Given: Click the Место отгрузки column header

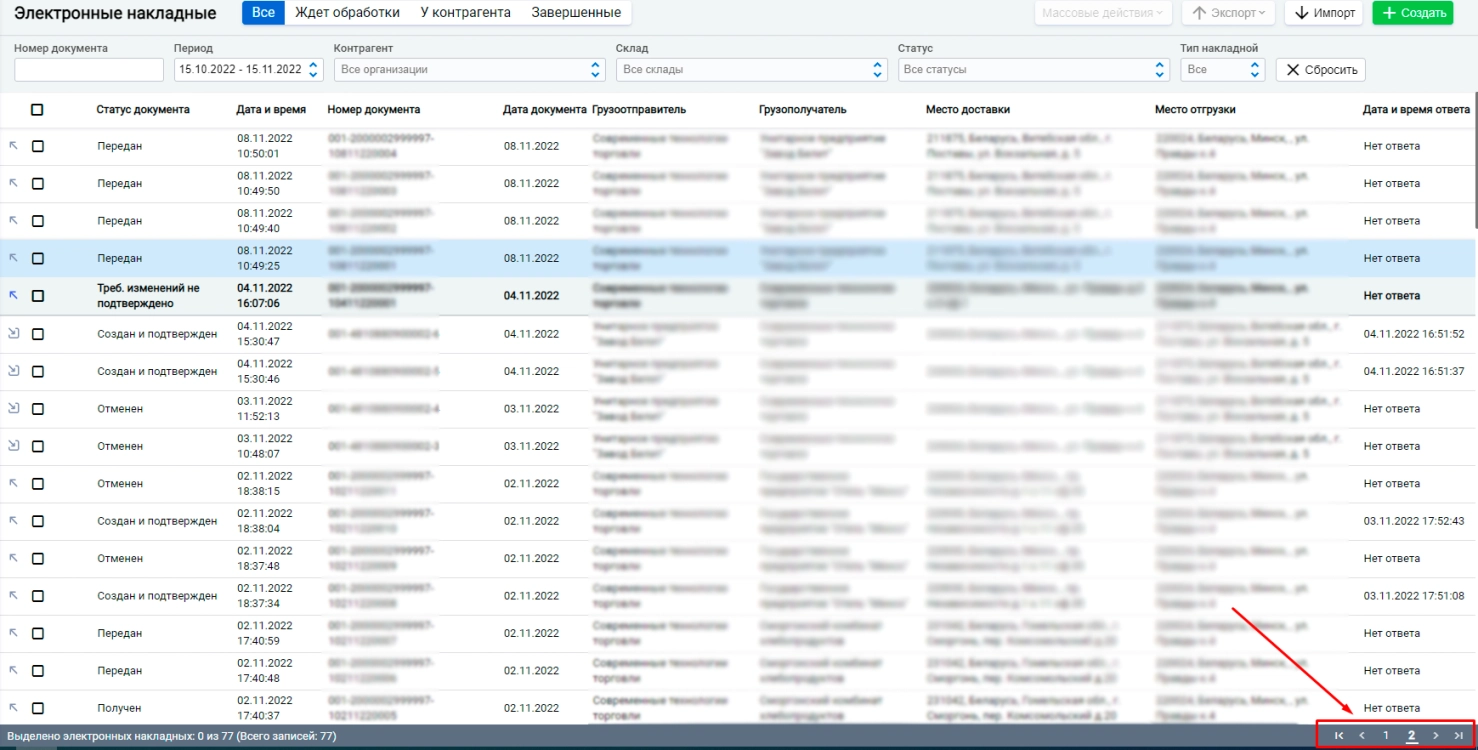Looking at the screenshot, I should (1195, 110).
